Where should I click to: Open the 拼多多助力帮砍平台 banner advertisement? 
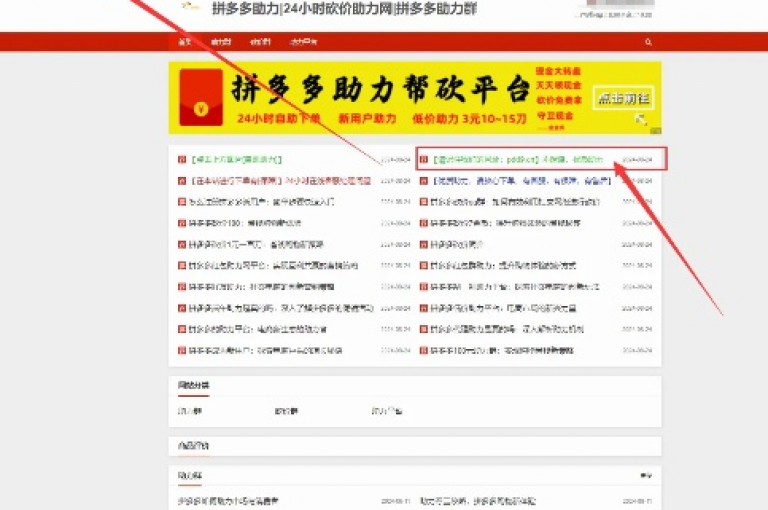point(415,97)
